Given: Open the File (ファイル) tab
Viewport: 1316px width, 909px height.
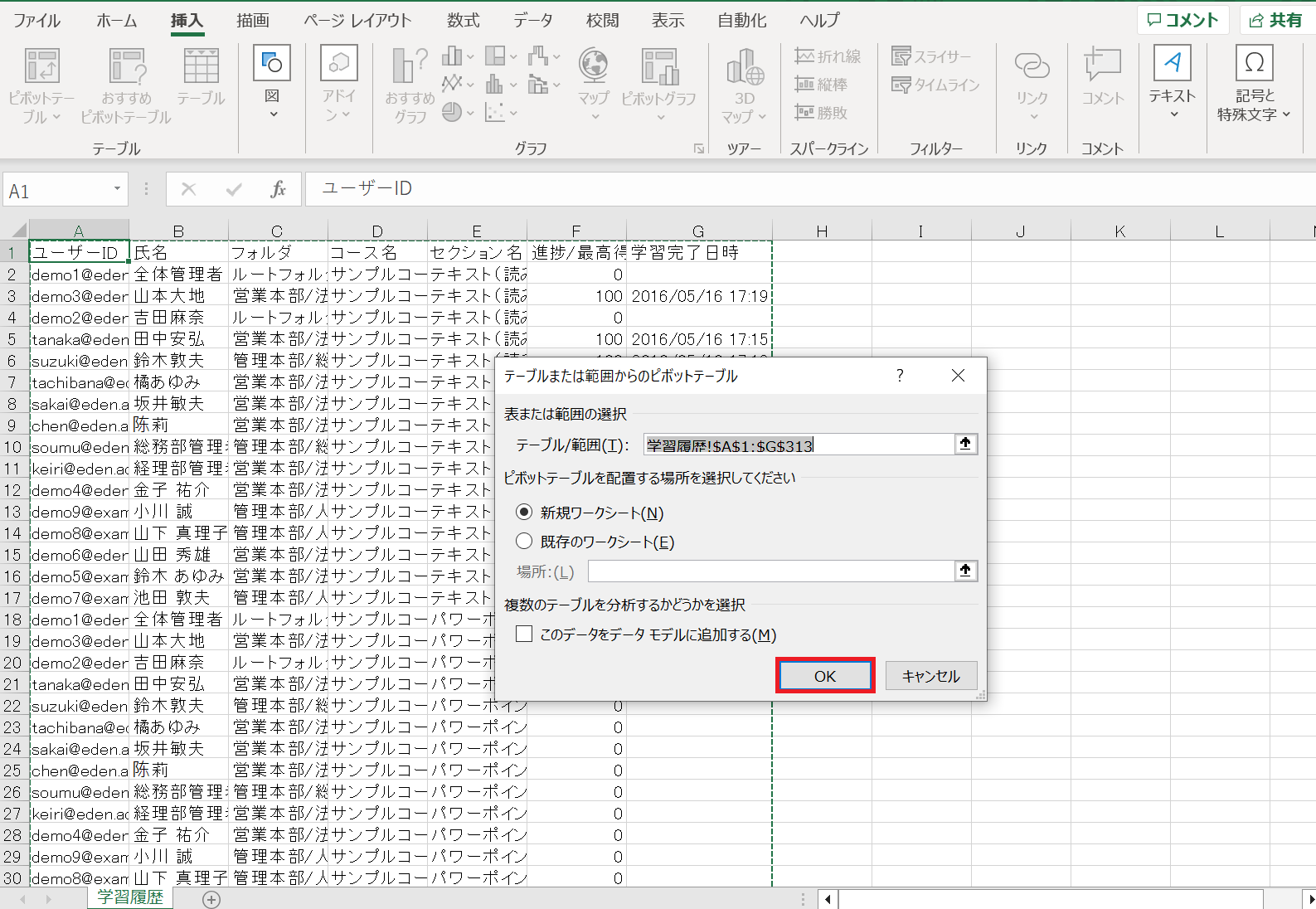Looking at the screenshot, I should pos(36,20).
